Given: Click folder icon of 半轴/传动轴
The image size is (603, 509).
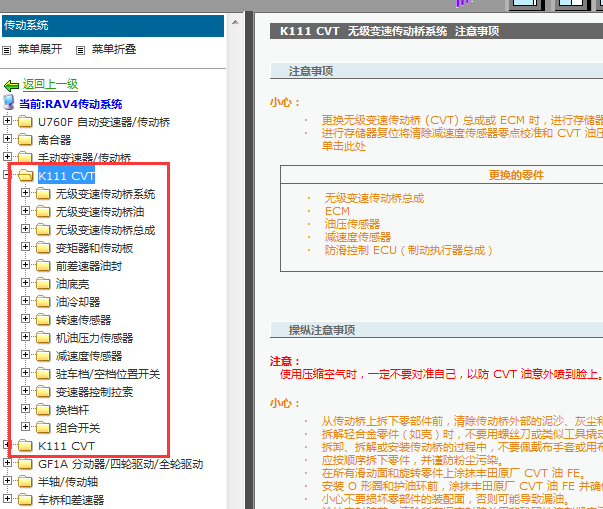Looking at the screenshot, I should click(x=25, y=482).
